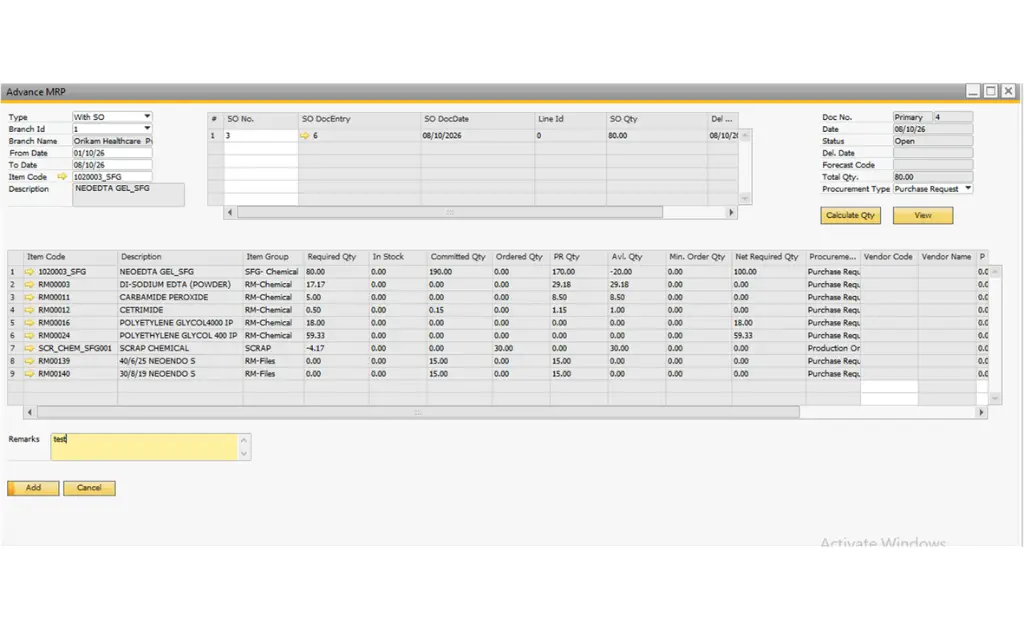
Task: Click the Cancel button
Action: [89, 488]
